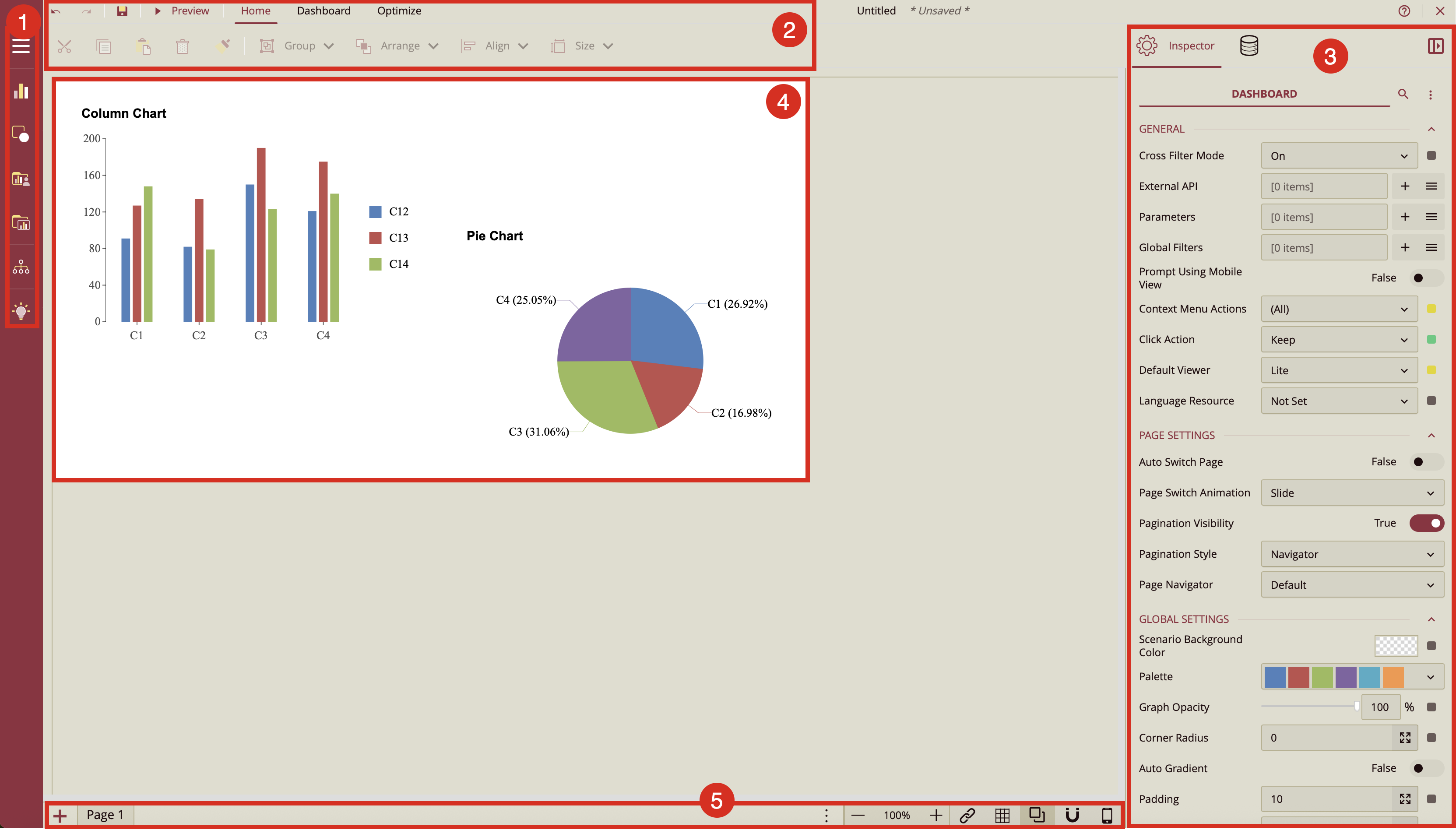Viewport: 1456px width, 830px height.
Task: Select the format painter icon
Action: pos(223,46)
